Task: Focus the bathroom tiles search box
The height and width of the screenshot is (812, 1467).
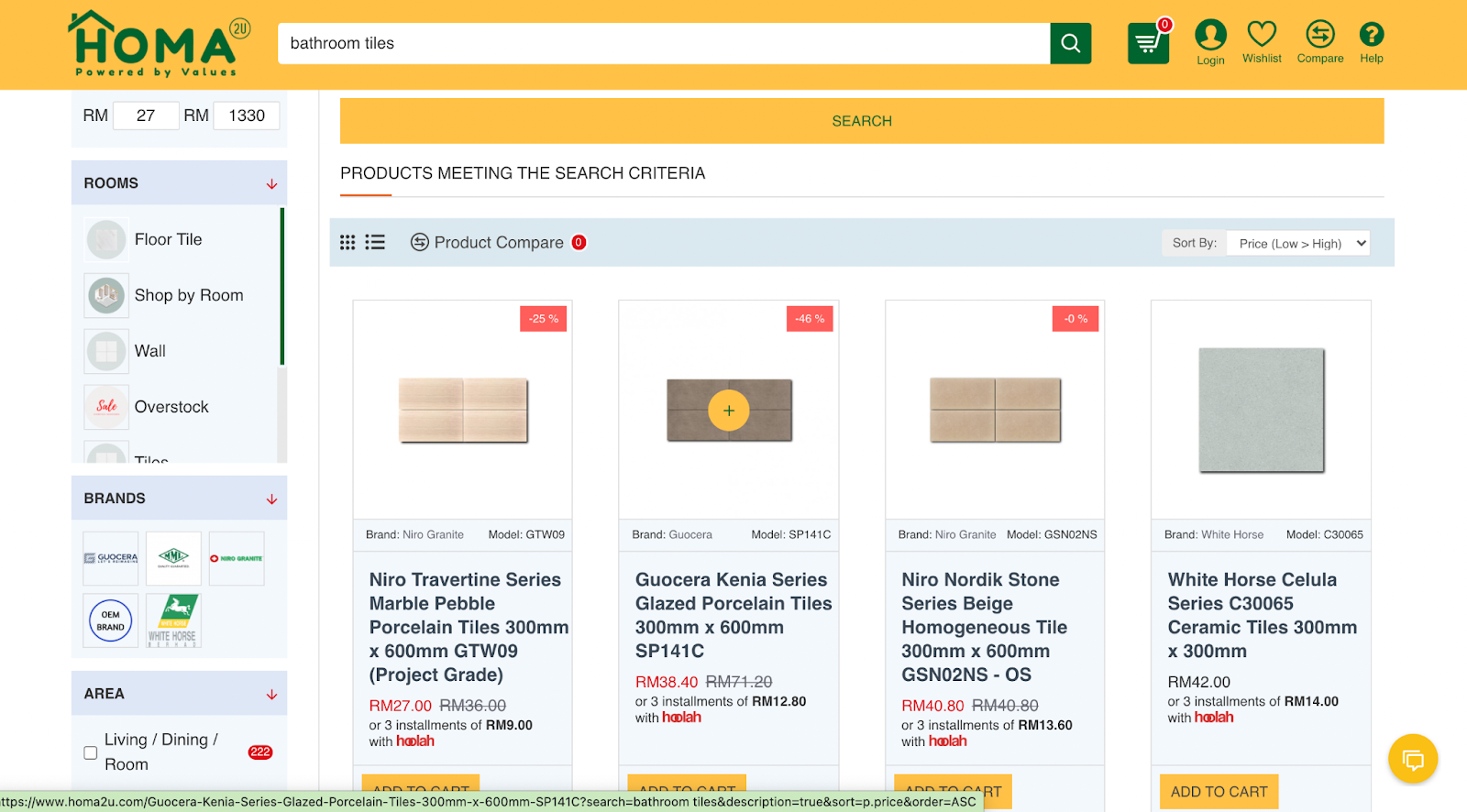Action: click(664, 43)
